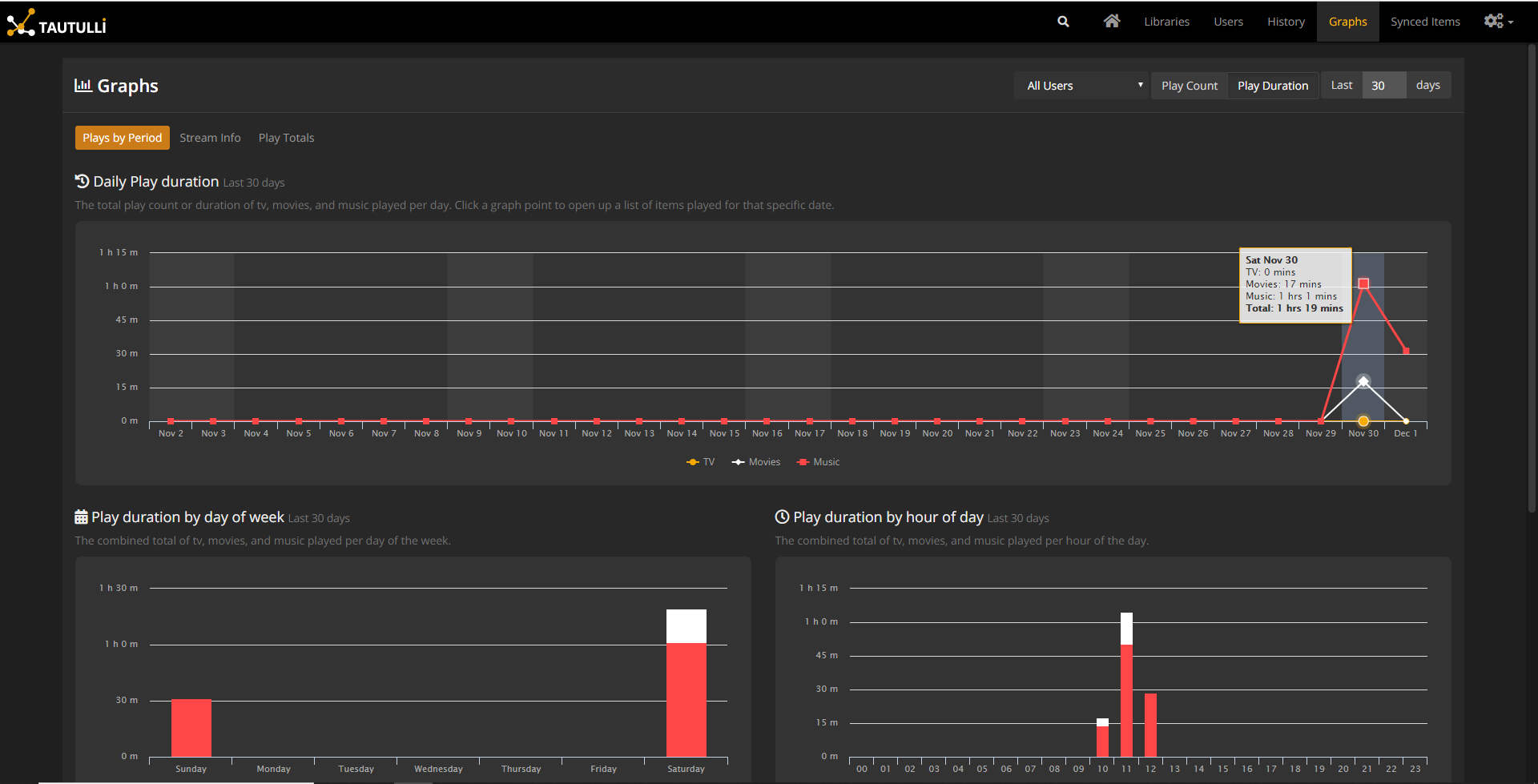
Task: Switch to Play Duration mode
Action: click(1273, 86)
